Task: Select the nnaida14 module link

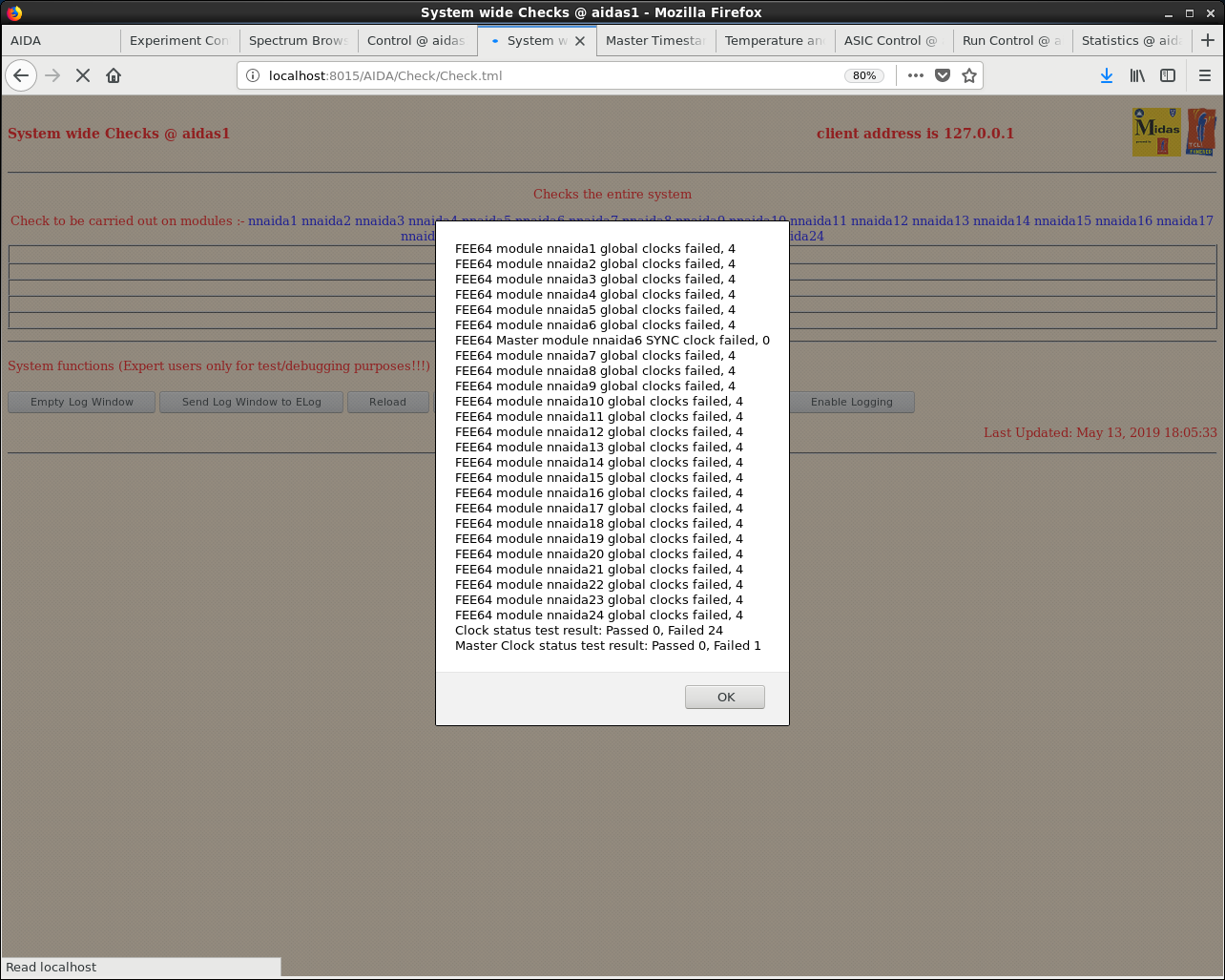Action: [x=1002, y=220]
